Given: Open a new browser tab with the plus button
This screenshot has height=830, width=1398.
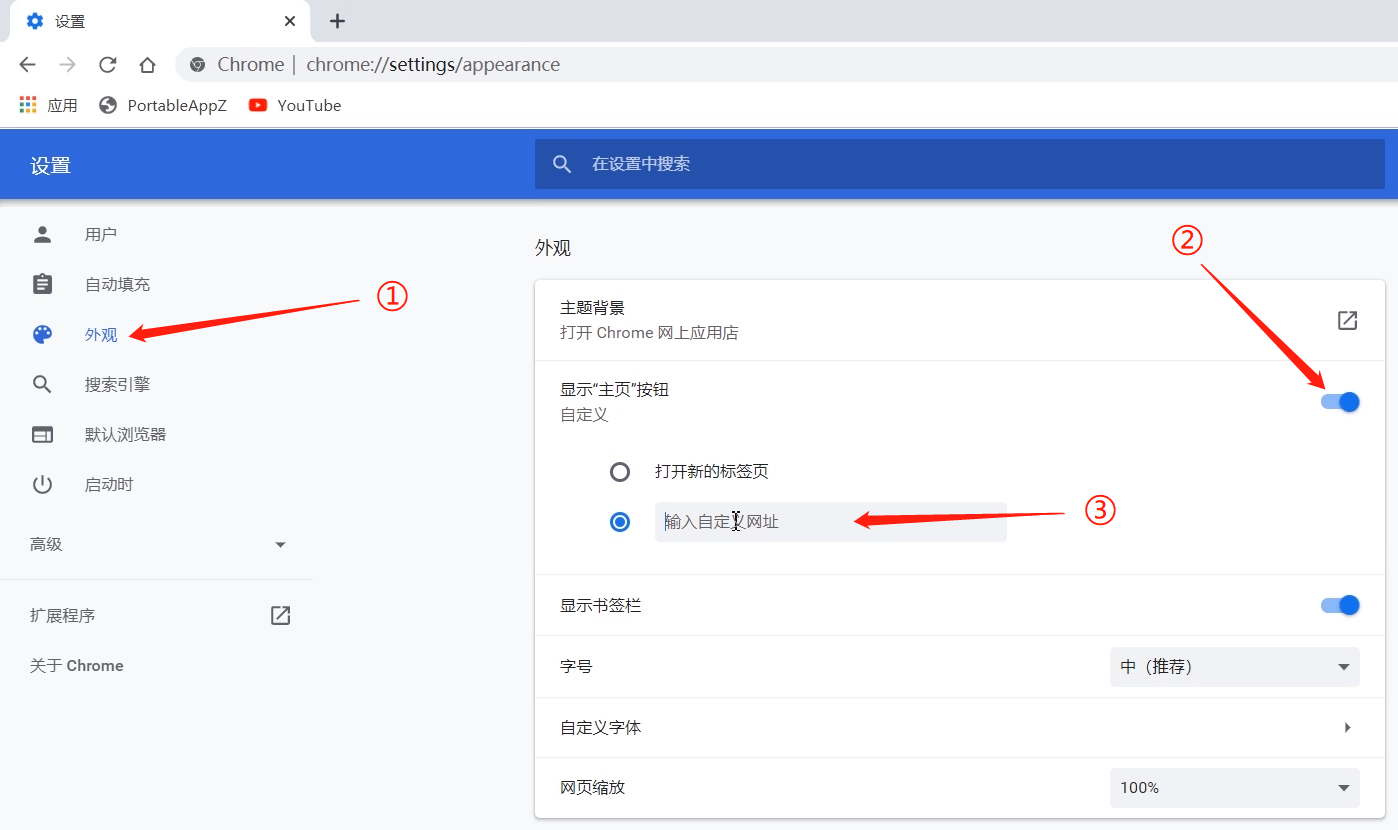Looking at the screenshot, I should point(337,21).
